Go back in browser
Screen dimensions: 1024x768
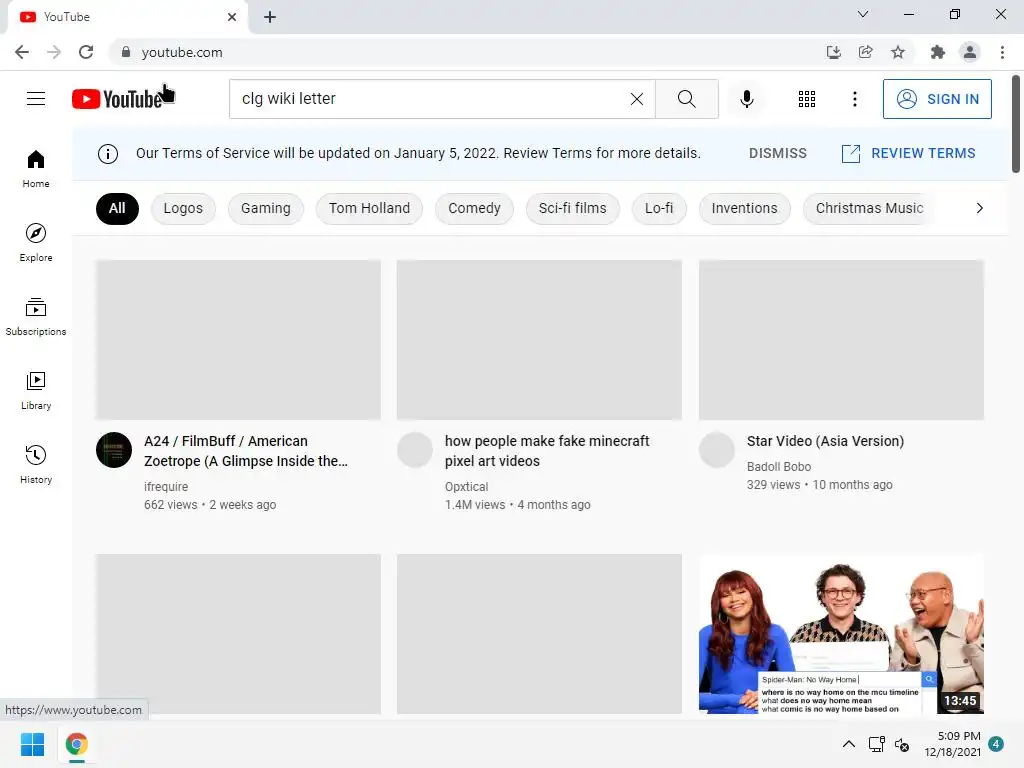pyautogui.click(x=22, y=52)
